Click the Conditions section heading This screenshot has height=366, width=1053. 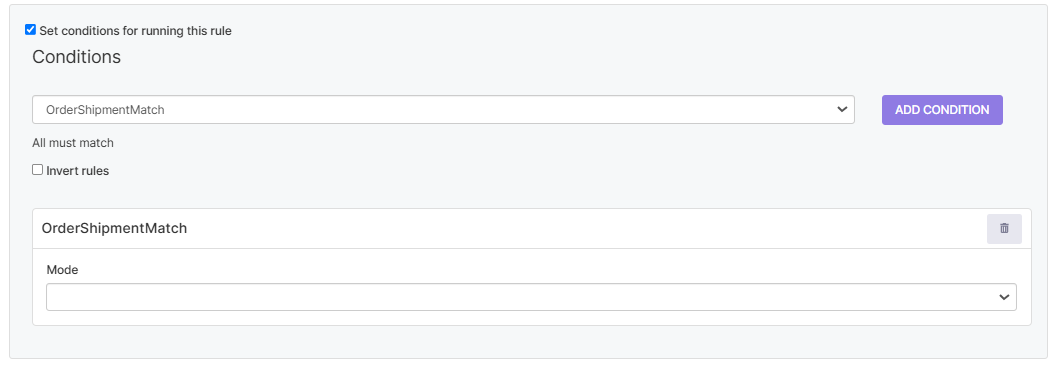point(77,57)
